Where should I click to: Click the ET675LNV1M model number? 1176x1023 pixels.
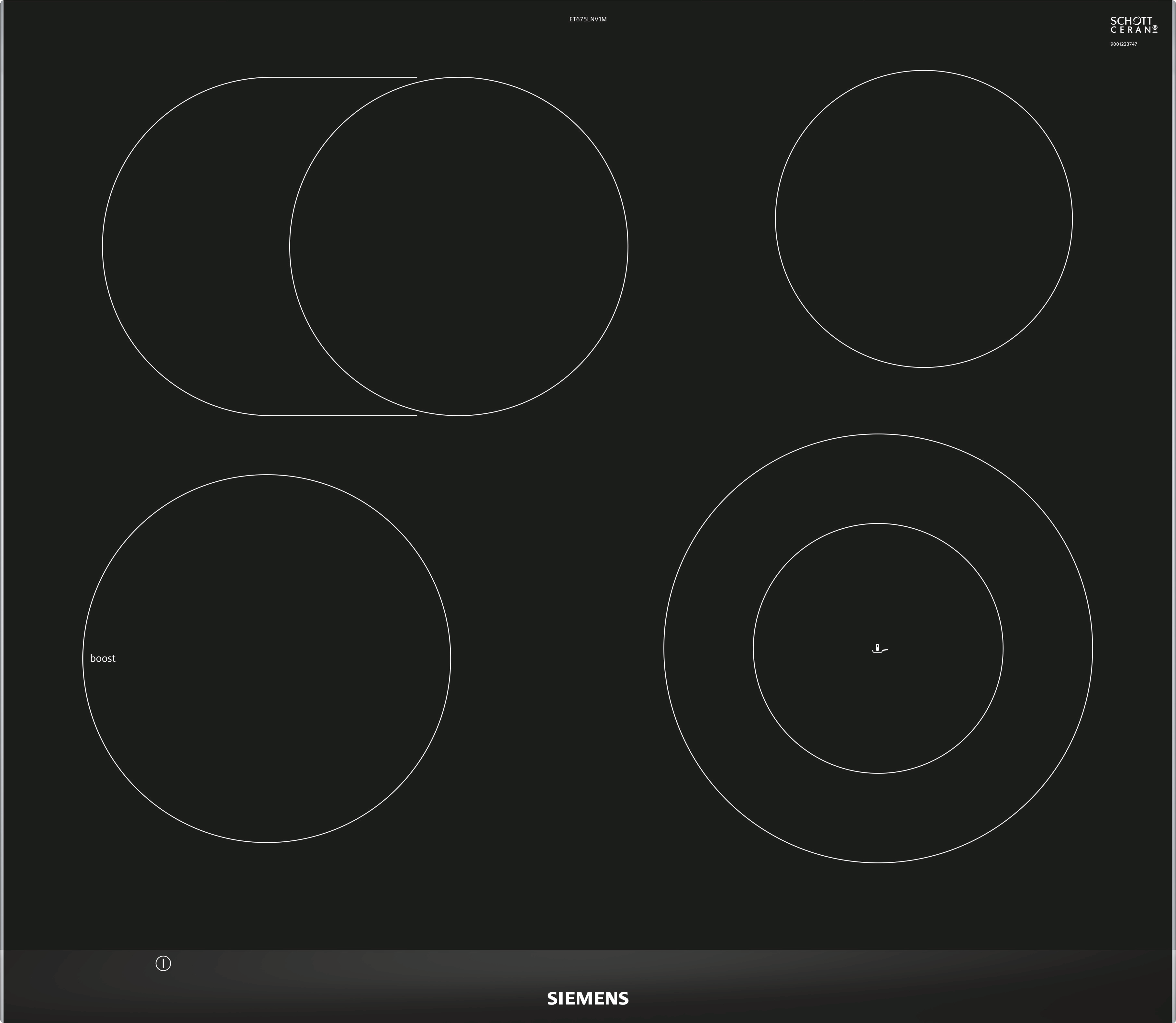[588, 19]
